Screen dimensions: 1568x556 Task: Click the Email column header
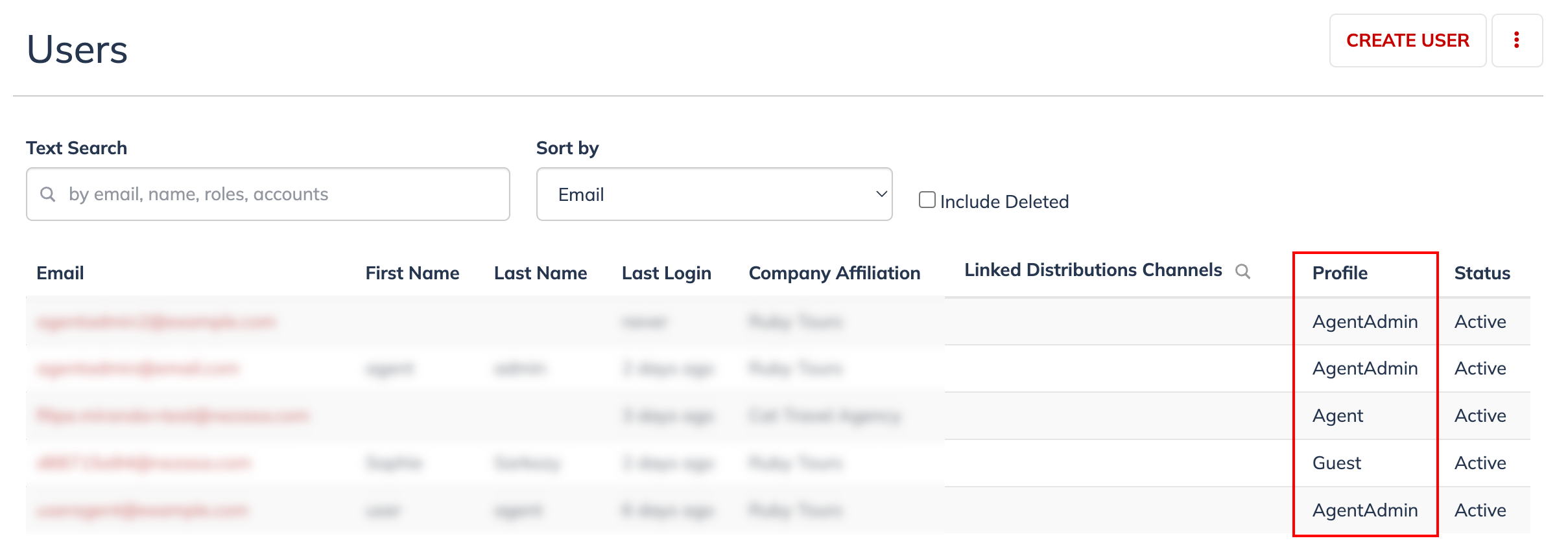tap(60, 273)
